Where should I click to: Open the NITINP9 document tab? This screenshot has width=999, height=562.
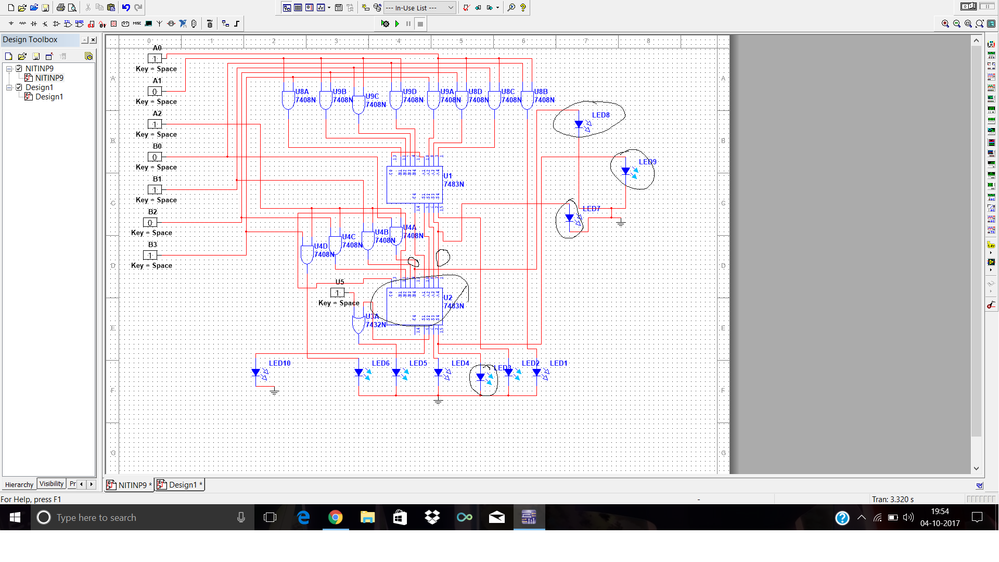click(x=129, y=485)
